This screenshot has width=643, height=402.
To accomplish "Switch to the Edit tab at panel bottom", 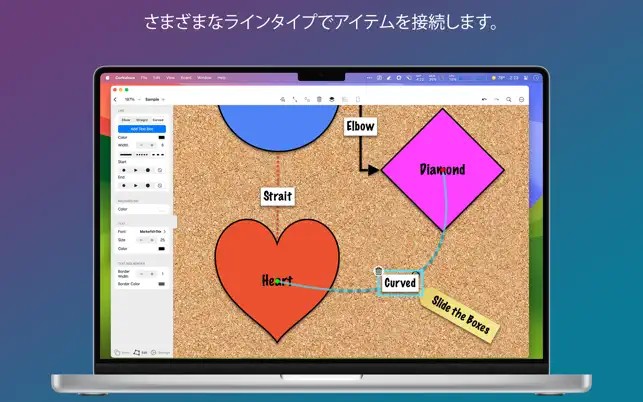I will (140, 352).
